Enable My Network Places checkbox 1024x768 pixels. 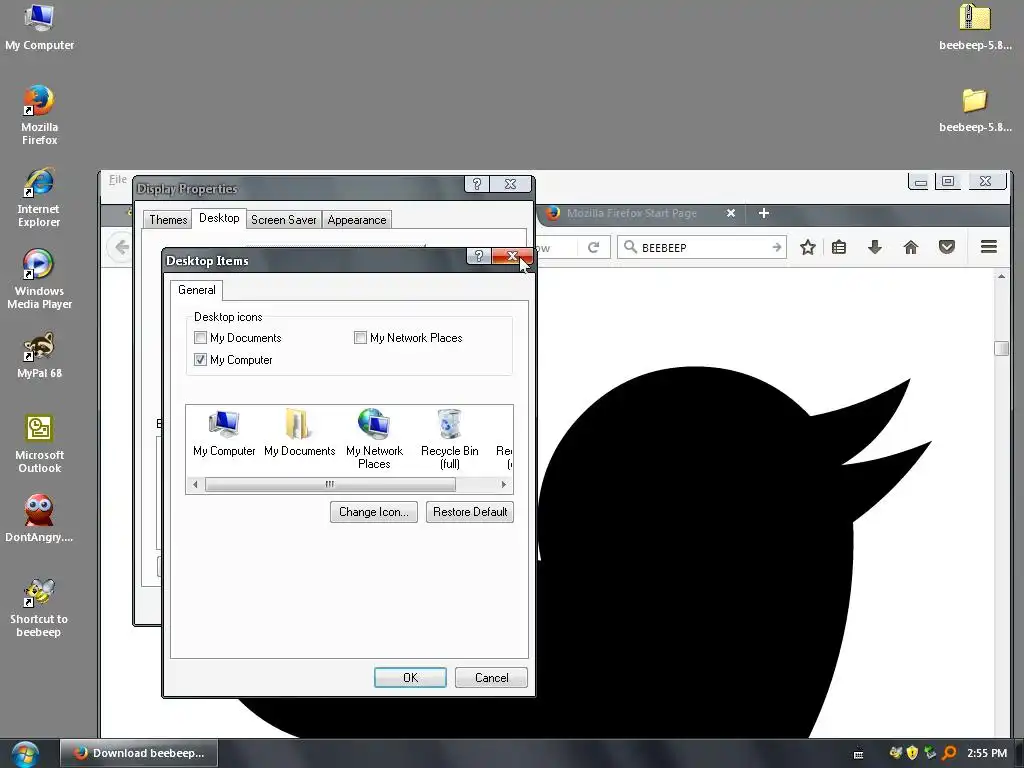360,338
